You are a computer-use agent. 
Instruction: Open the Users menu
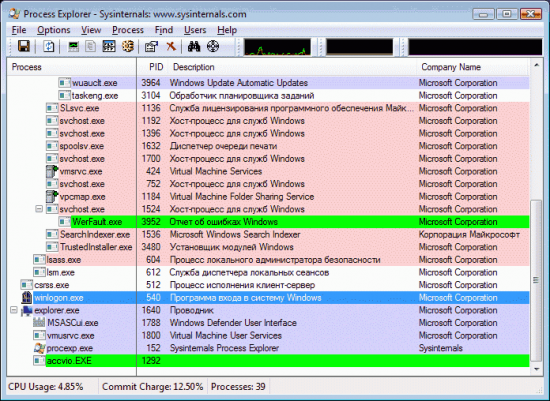pos(195,30)
